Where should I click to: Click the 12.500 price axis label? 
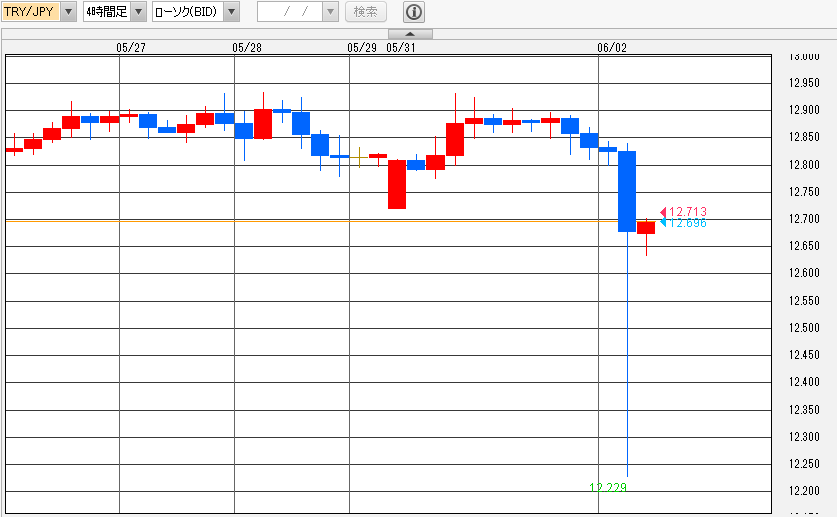click(804, 328)
